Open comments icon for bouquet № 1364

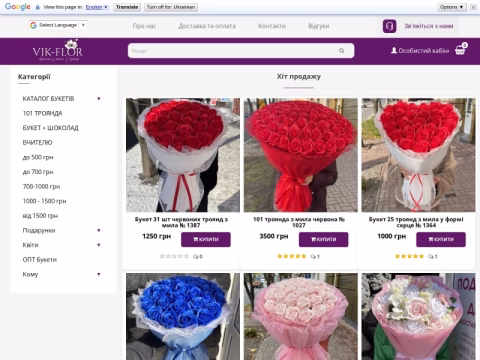click(x=432, y=256)
